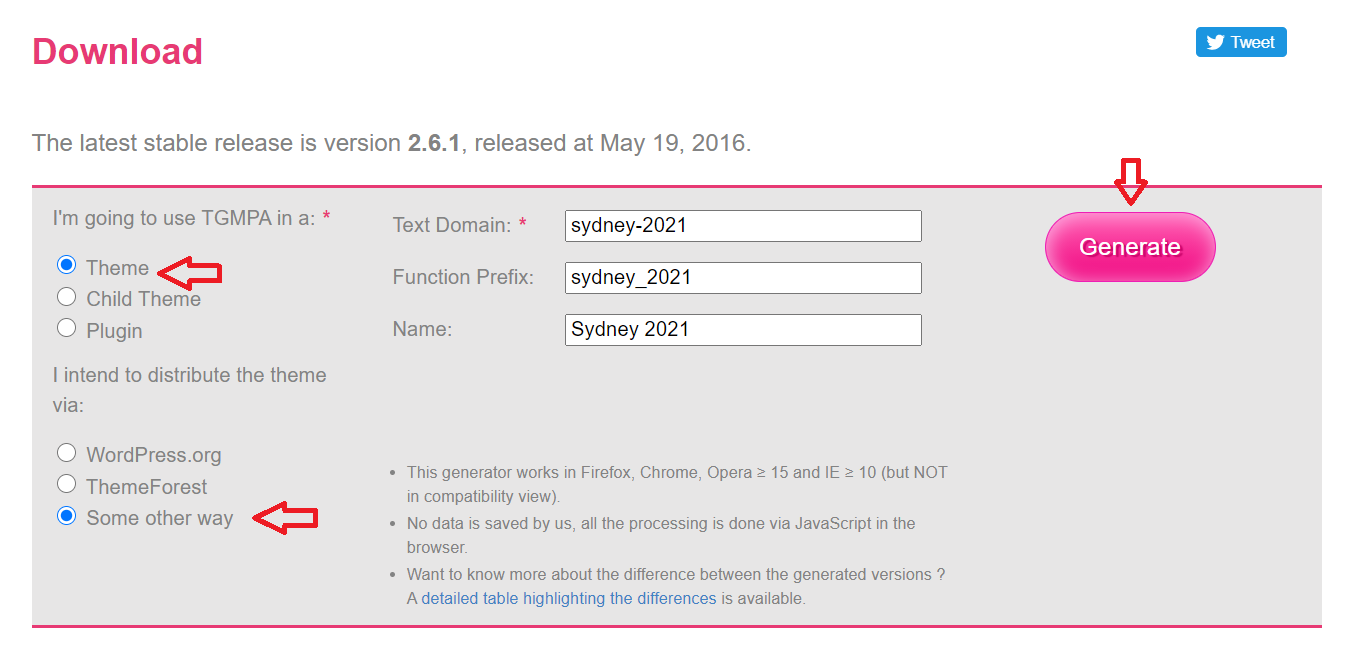Click the 'I intend to distribute the theme via:' text
1352x655 pixels.
[x=190, y=390]
